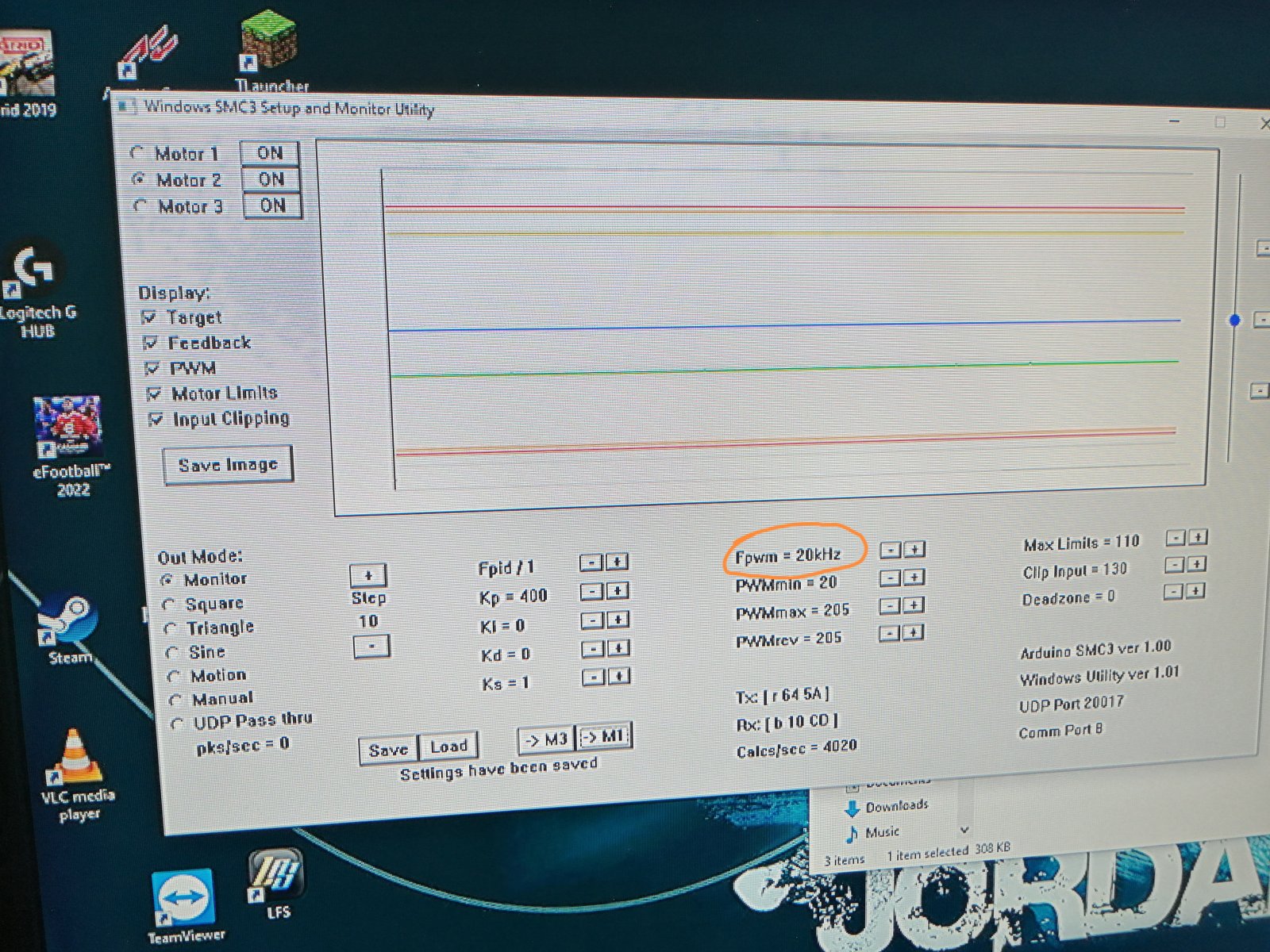The height and width of the screenshot is (952, 1270).
Task: Select Square output mode
Action: pos(168,605)
